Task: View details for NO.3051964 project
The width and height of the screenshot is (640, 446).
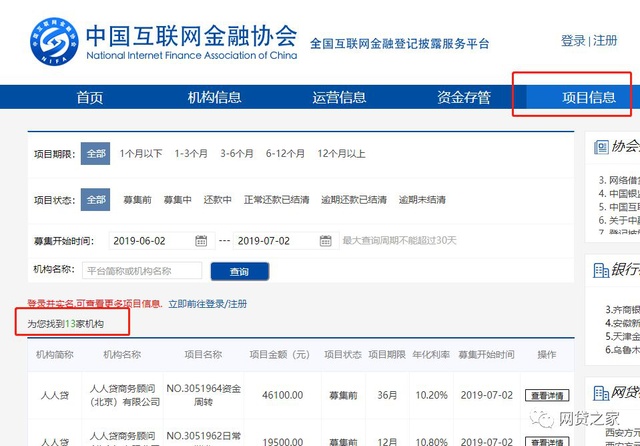Action: click(x=547, y=395)
